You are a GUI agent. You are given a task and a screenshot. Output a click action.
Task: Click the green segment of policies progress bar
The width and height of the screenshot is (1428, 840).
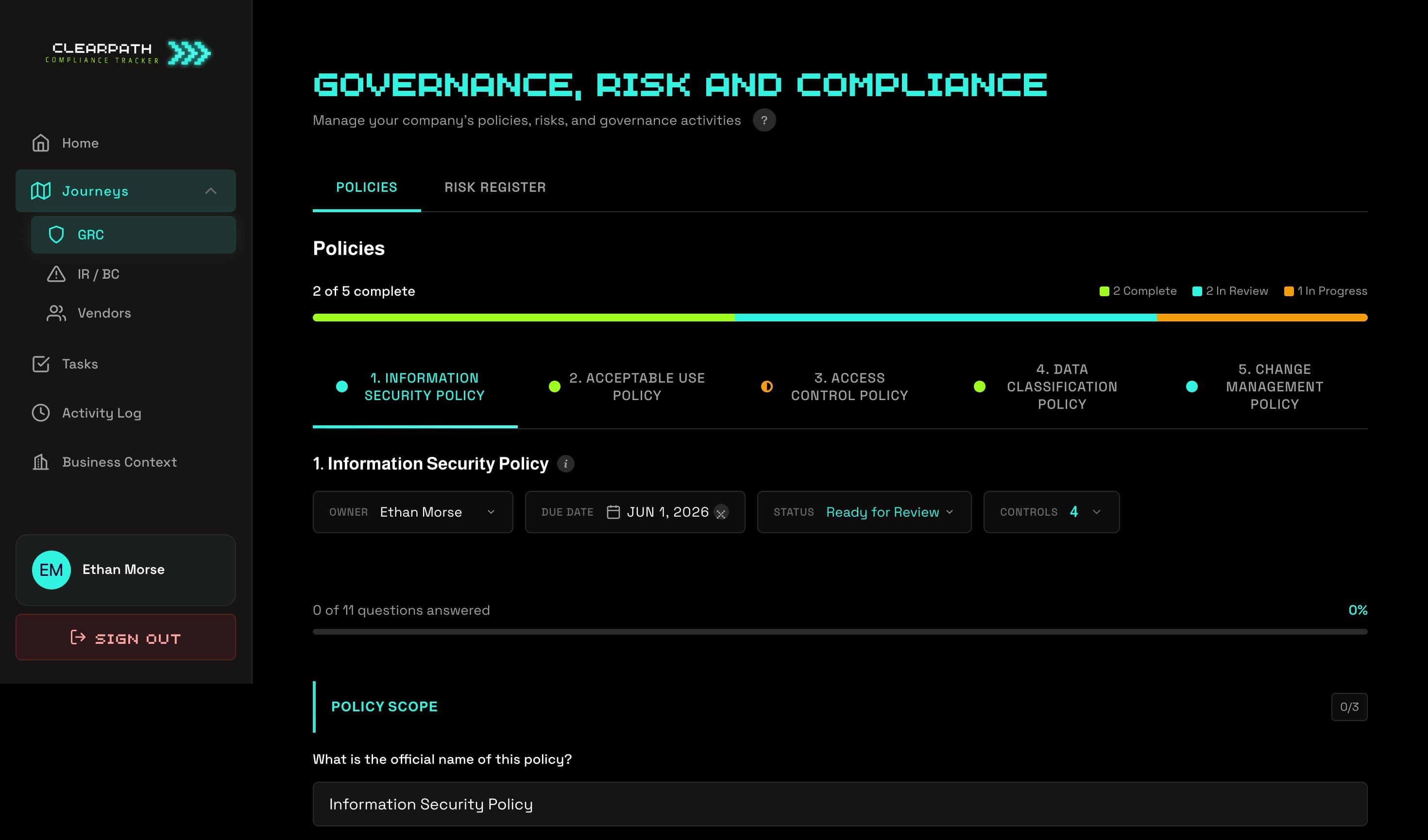coord(524,318)
